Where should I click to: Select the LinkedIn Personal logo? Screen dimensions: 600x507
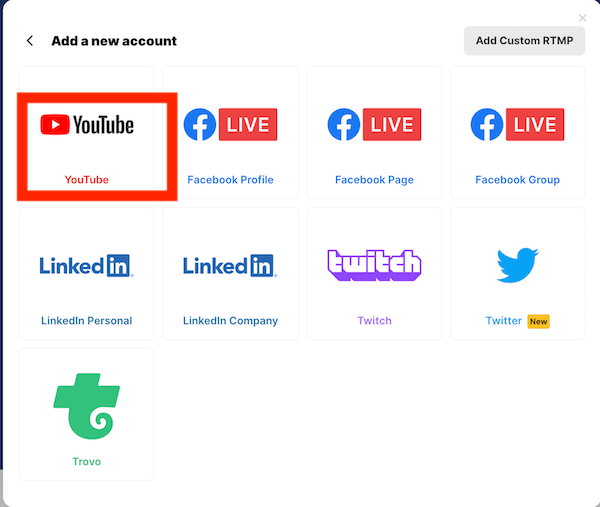pyautogui.click(x=86, y=265)
